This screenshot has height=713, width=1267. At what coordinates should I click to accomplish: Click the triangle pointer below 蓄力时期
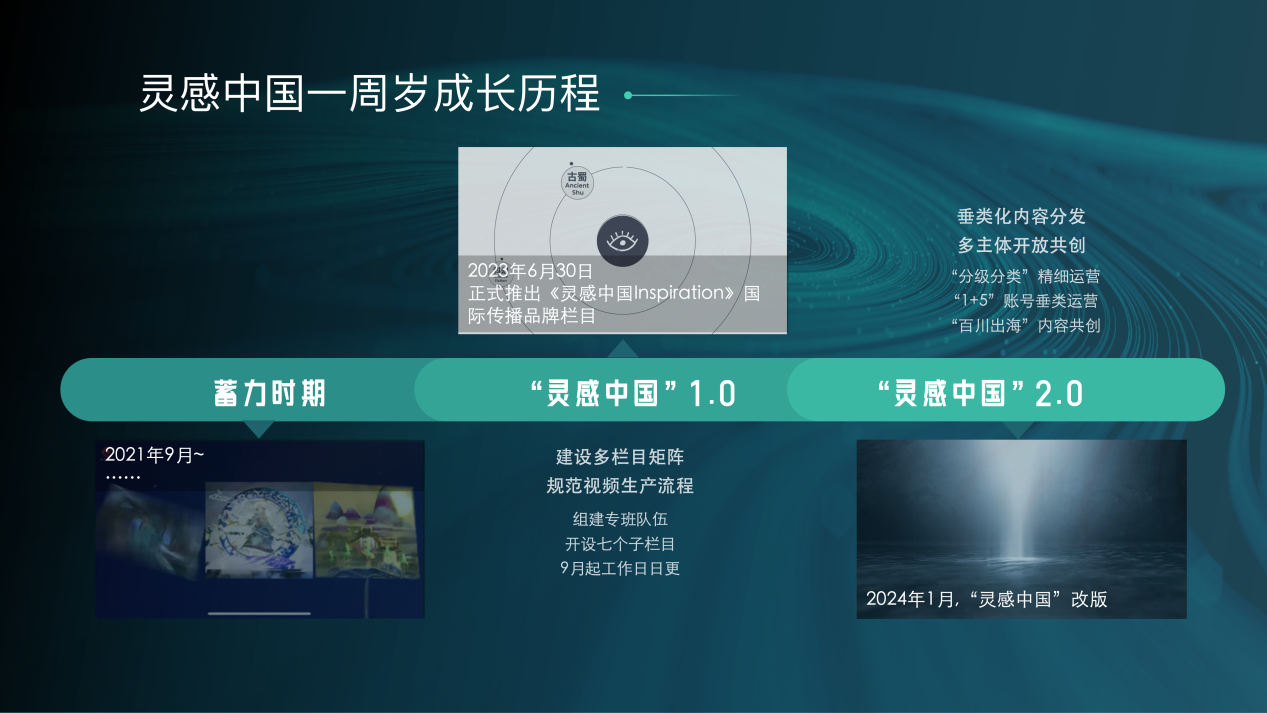coord(259,429)
